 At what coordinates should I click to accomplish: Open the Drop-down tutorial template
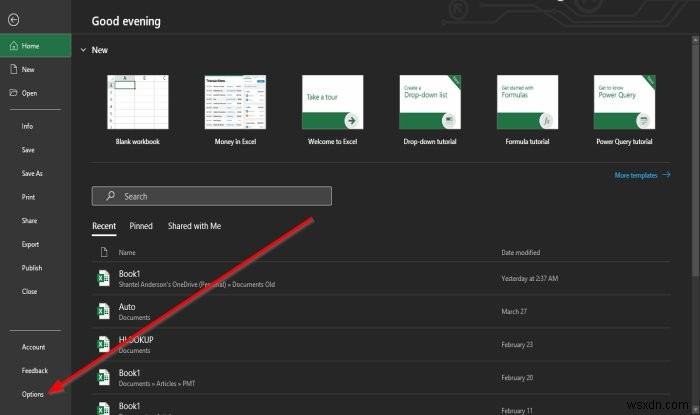click(430, 110)
